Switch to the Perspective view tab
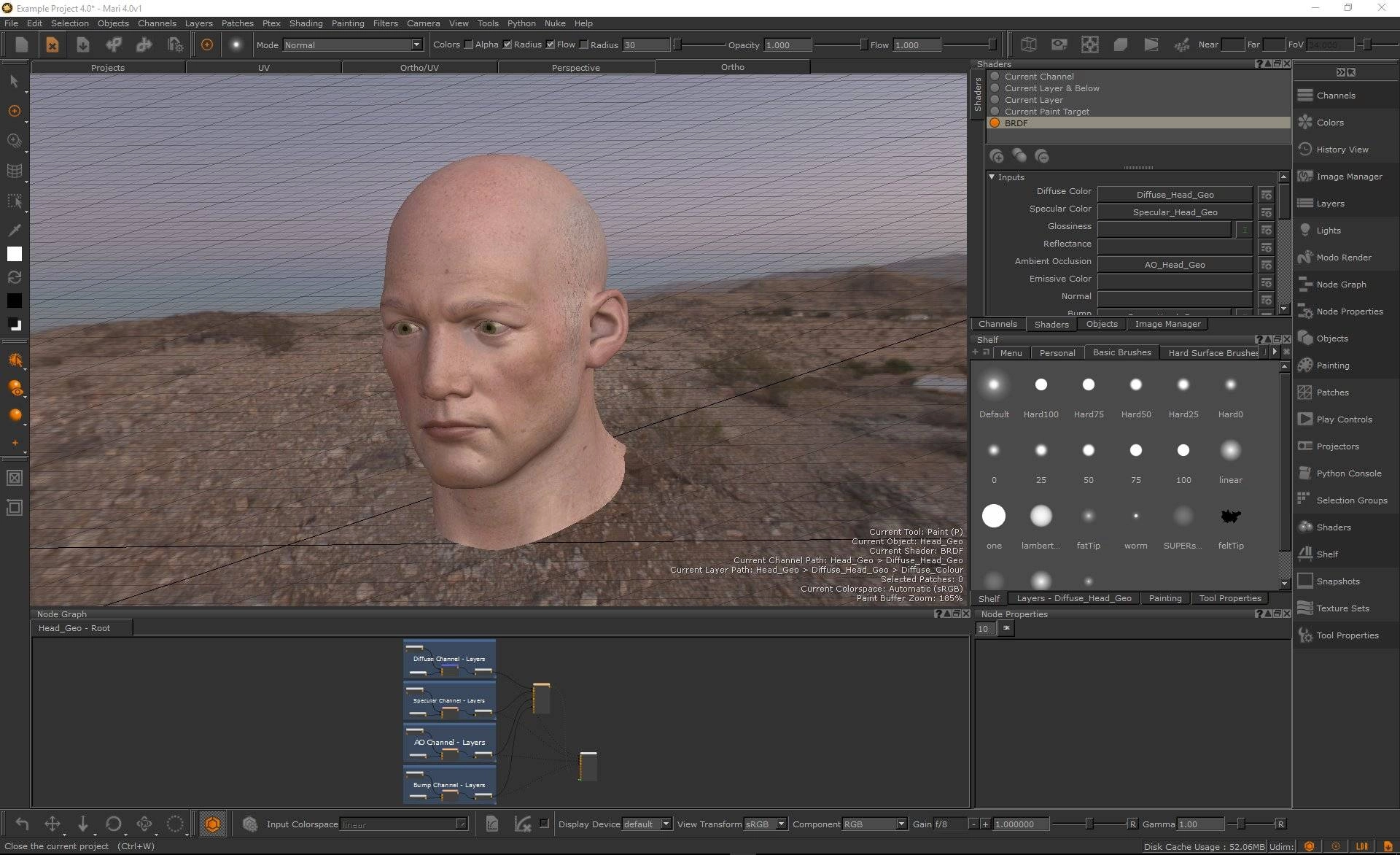 576,68
